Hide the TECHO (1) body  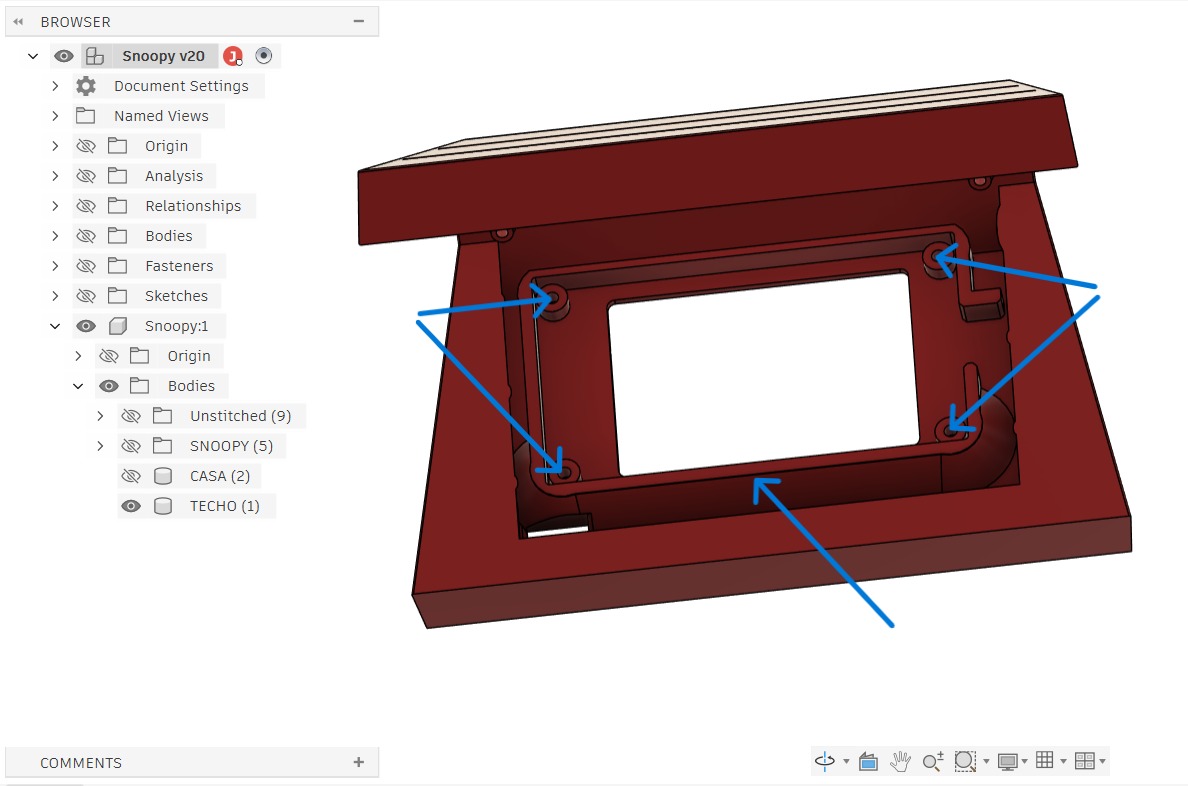pos(131,506)
